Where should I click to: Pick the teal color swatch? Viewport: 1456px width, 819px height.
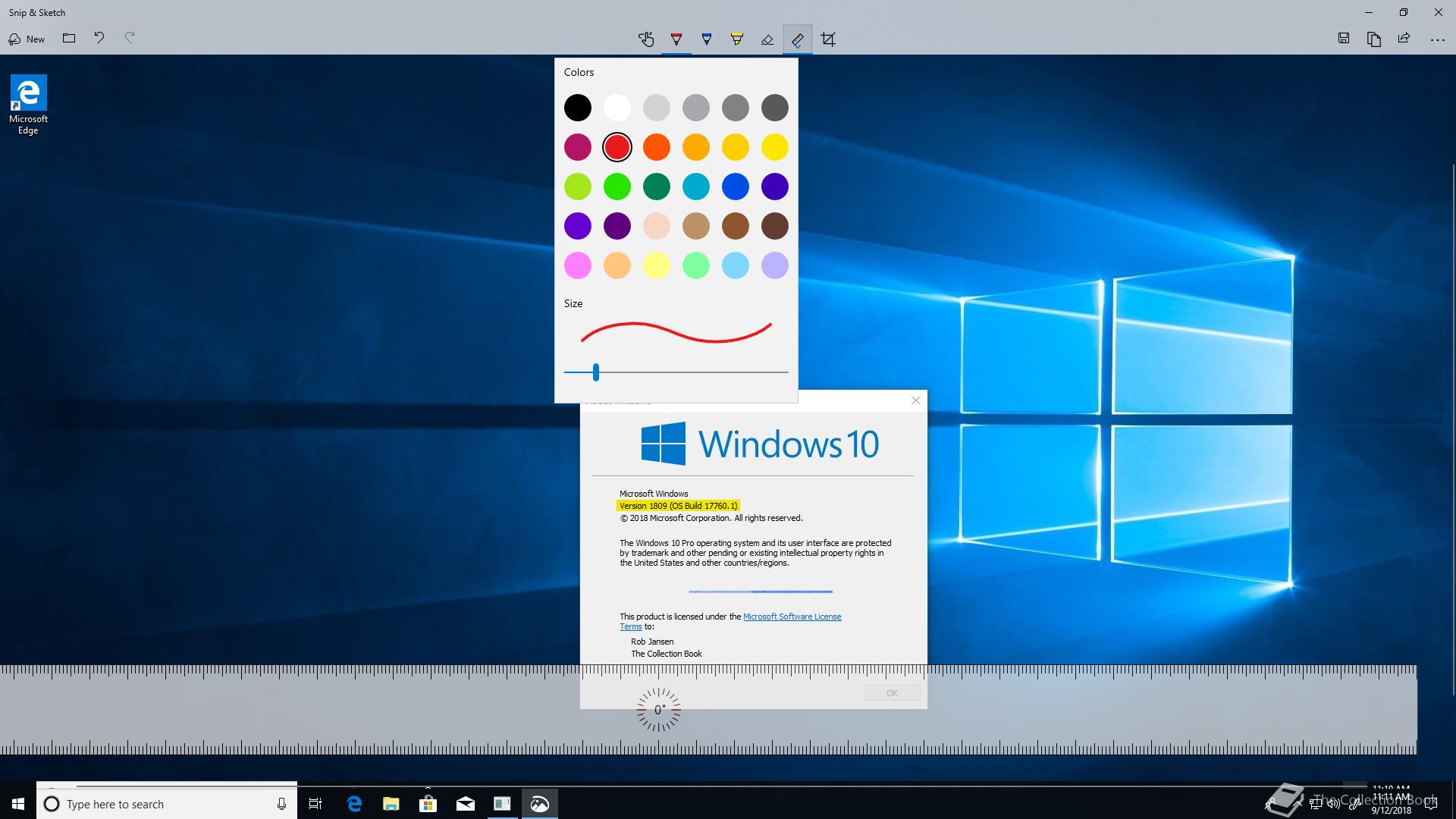click(x=696, y=187)
